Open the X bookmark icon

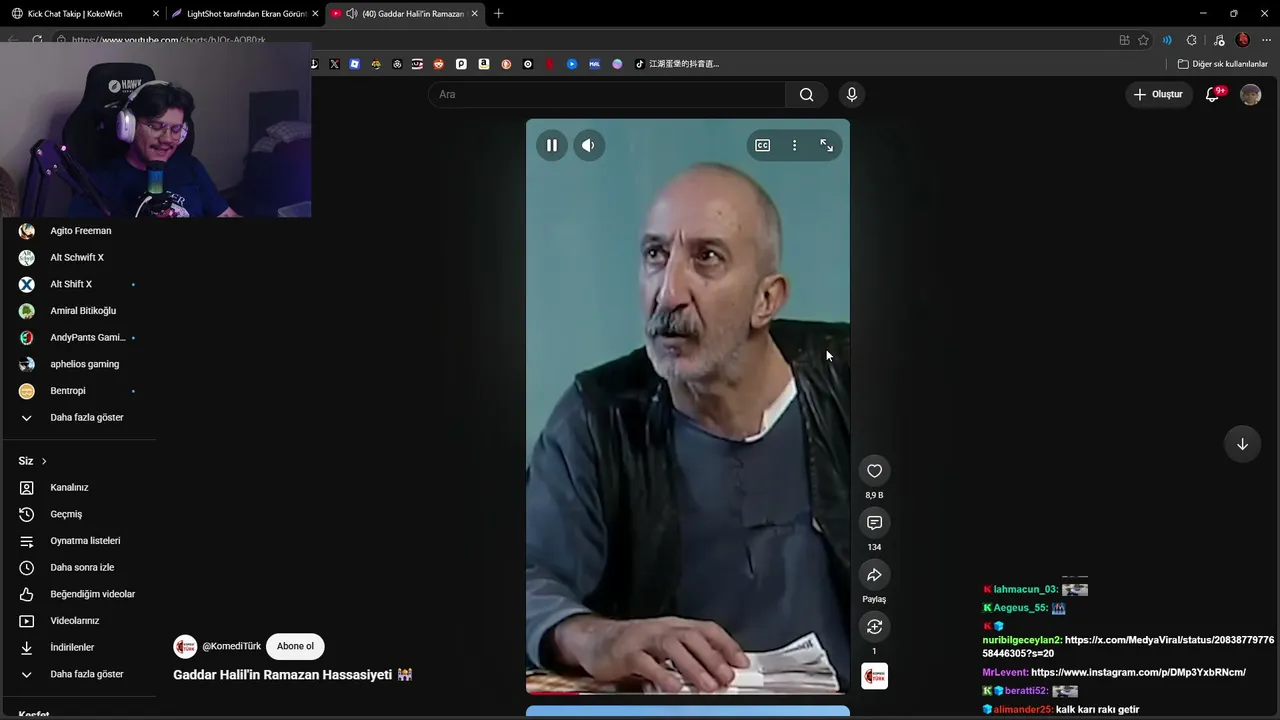pos(334,64)
